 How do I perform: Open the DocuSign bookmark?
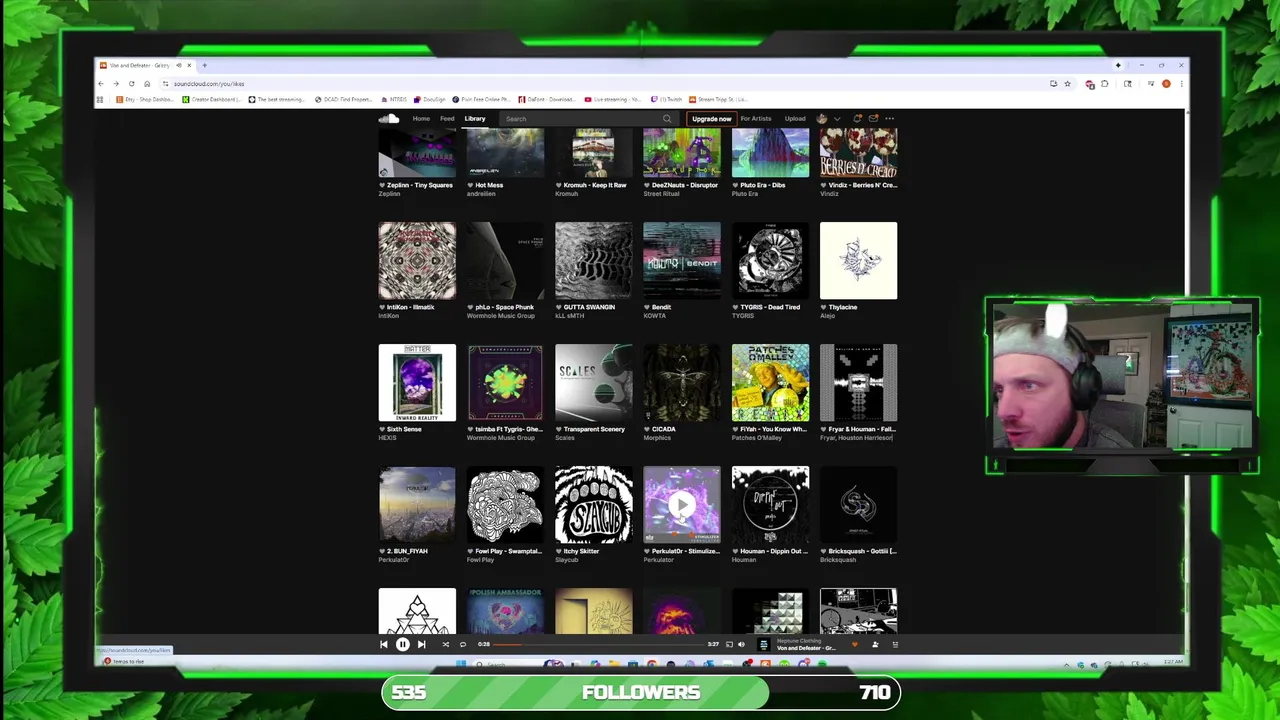pos(430,99)
